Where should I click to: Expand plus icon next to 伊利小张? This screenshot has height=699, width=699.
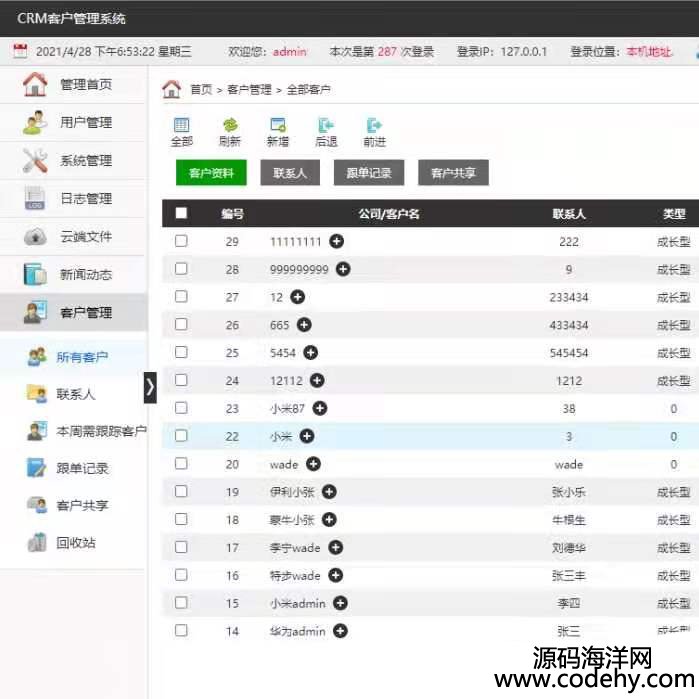(329, 492)
